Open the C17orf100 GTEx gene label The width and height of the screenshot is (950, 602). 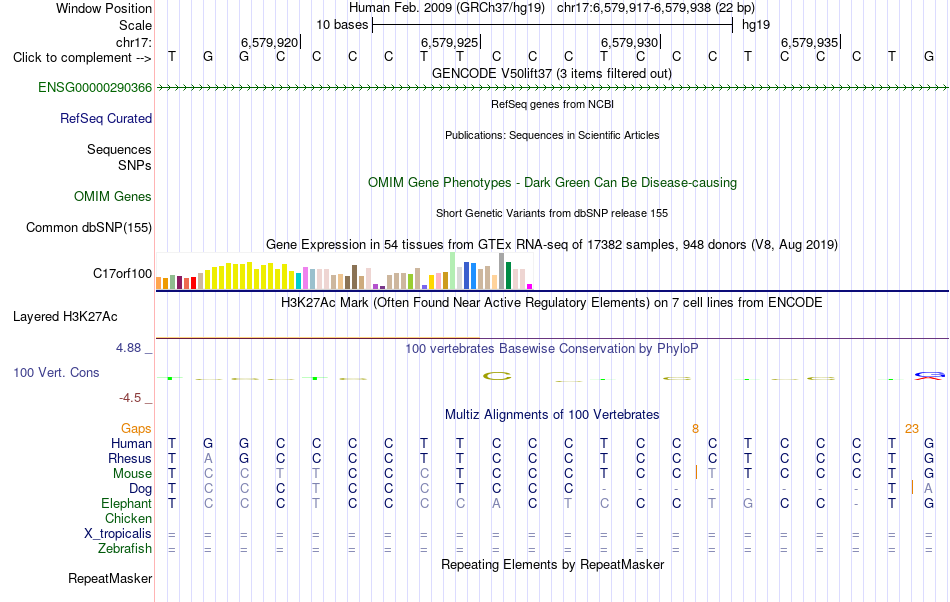click(x=122, y=274)
